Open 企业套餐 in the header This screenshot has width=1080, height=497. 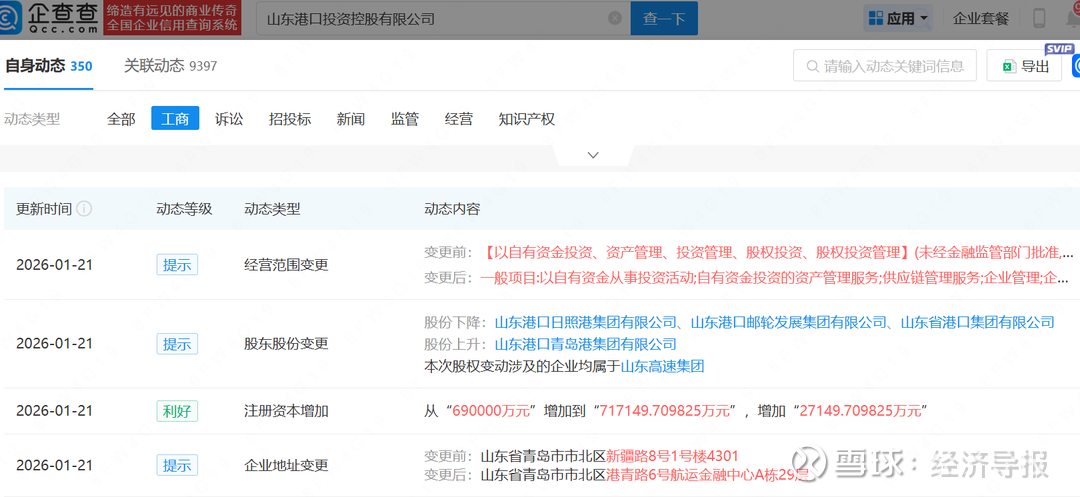980,18
